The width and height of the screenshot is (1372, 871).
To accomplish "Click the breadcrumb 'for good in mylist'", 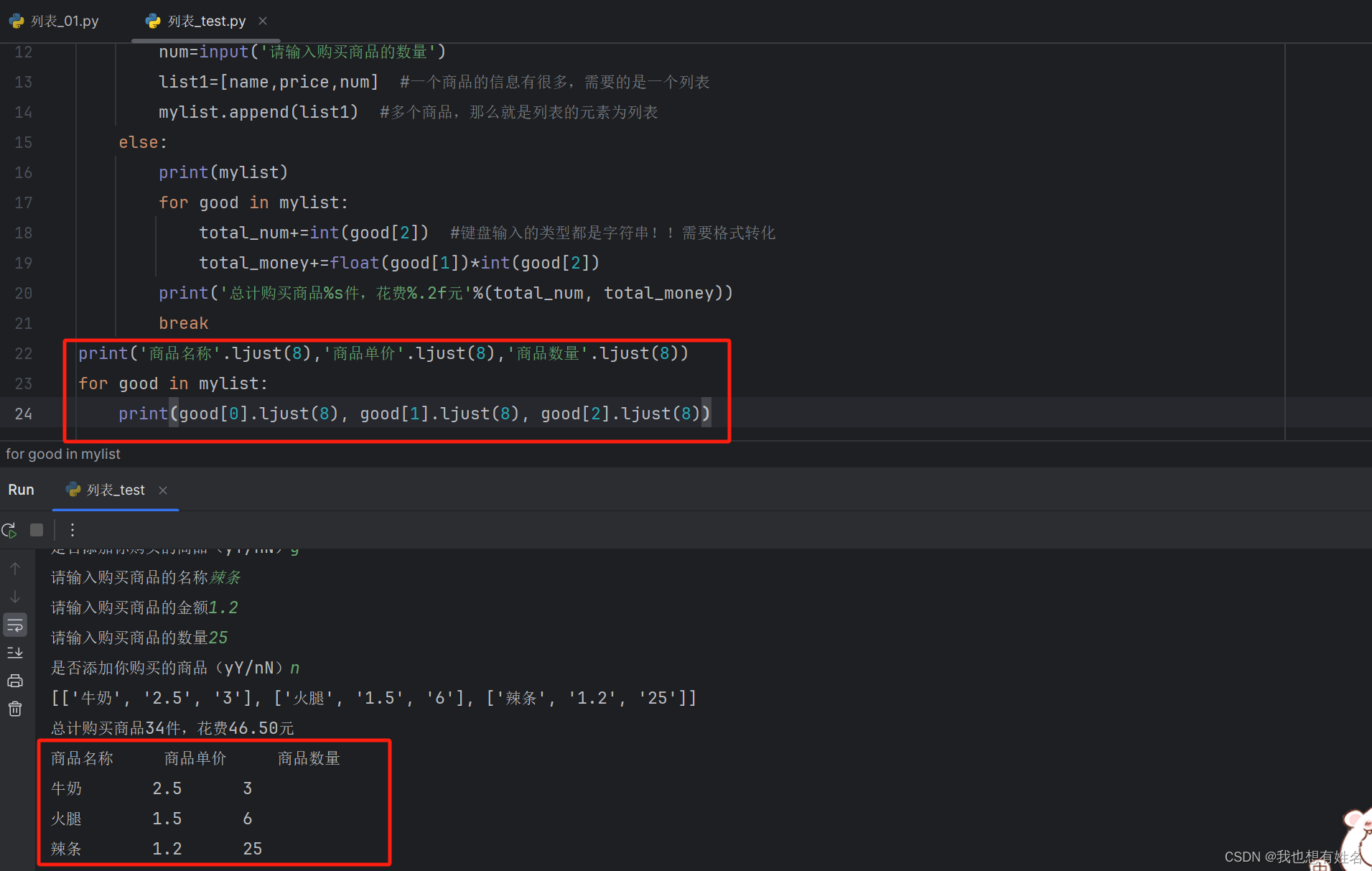I will pyautogui.click(x=63, y=453).
